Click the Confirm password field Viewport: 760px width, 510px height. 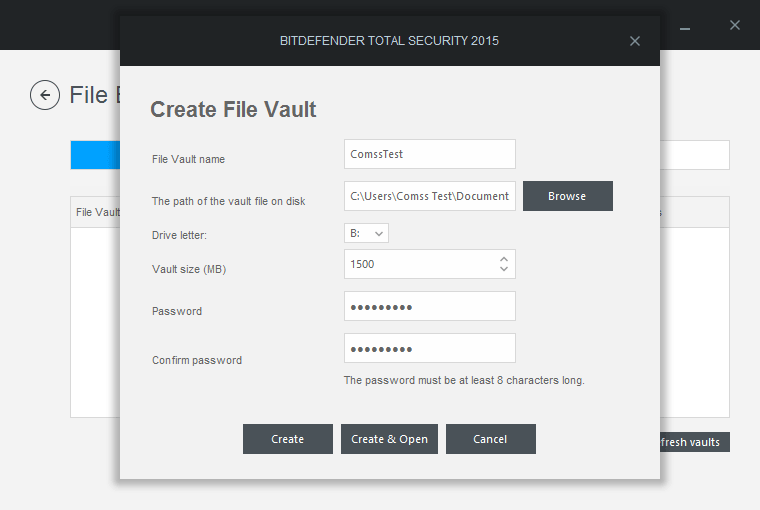point(429,348)
